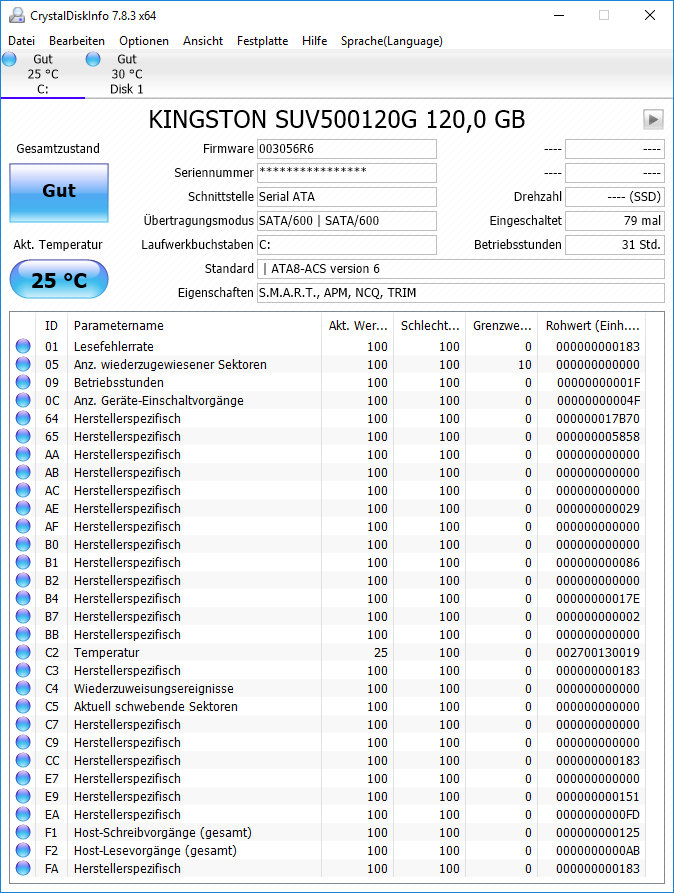This screenshot has height=893, width=674.
Task: Click the Übertragungsmodus field SATA/600
Action: pyautogui.click(x=346, y=220)
